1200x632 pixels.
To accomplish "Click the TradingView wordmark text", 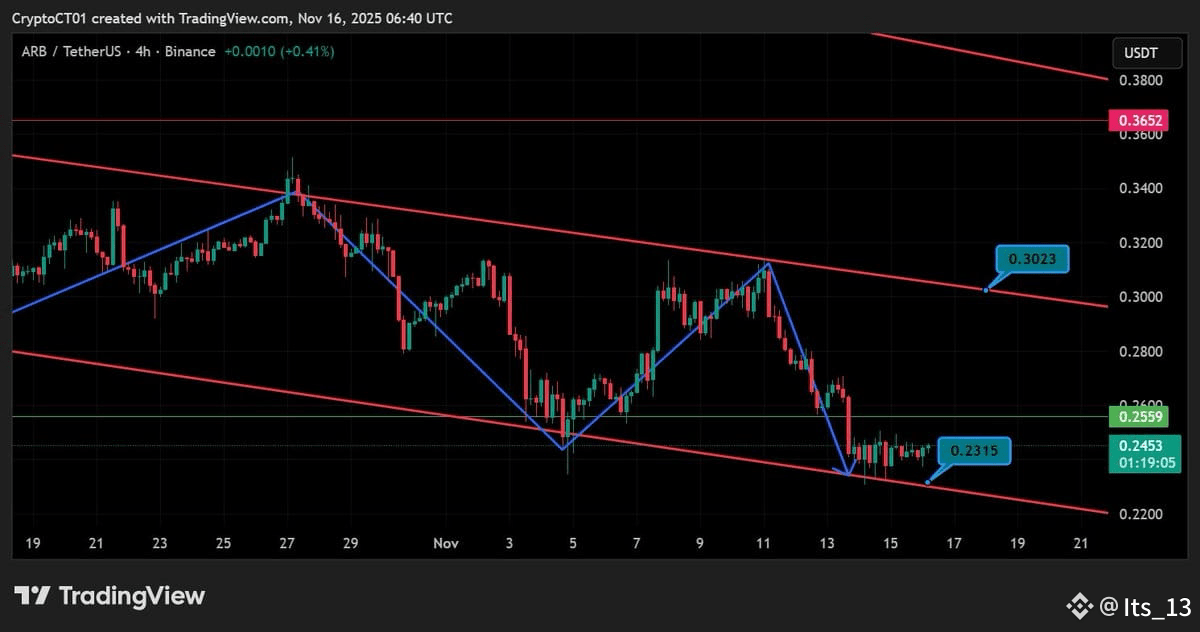I will (x=132, y=596).
